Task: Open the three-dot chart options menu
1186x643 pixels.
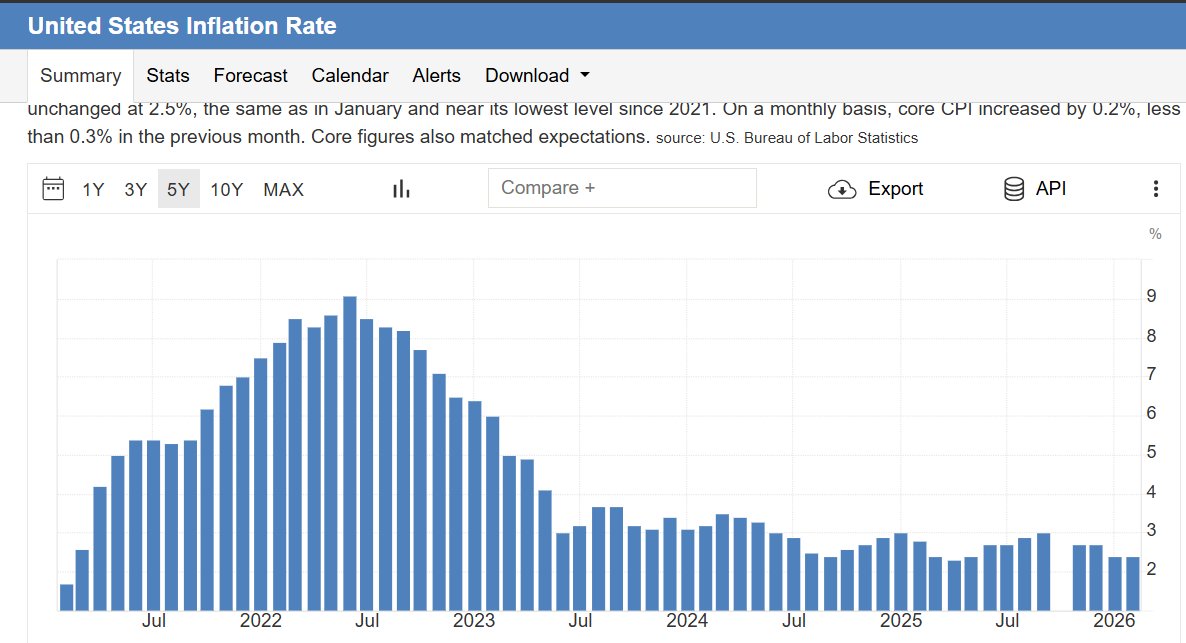Action: tap(1155, 188)
